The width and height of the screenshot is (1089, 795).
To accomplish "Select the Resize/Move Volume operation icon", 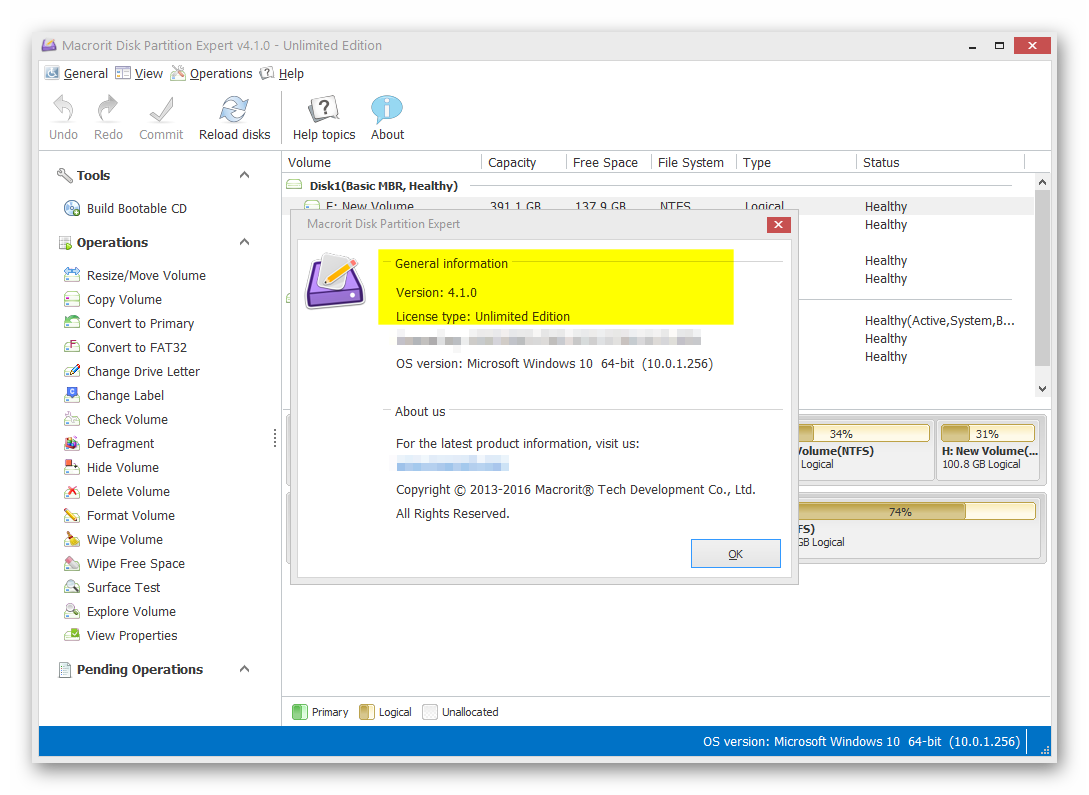I will [72, 275].
